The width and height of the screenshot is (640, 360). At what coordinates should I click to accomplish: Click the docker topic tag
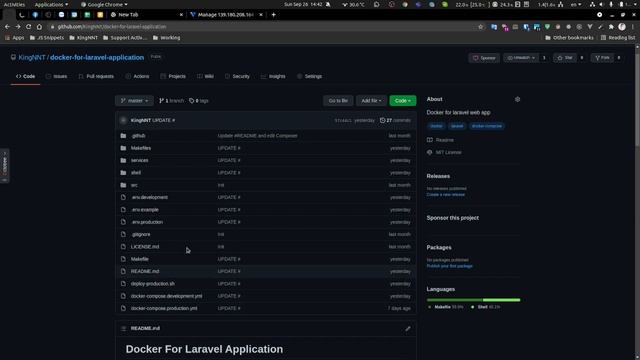(x=436, y=126)
